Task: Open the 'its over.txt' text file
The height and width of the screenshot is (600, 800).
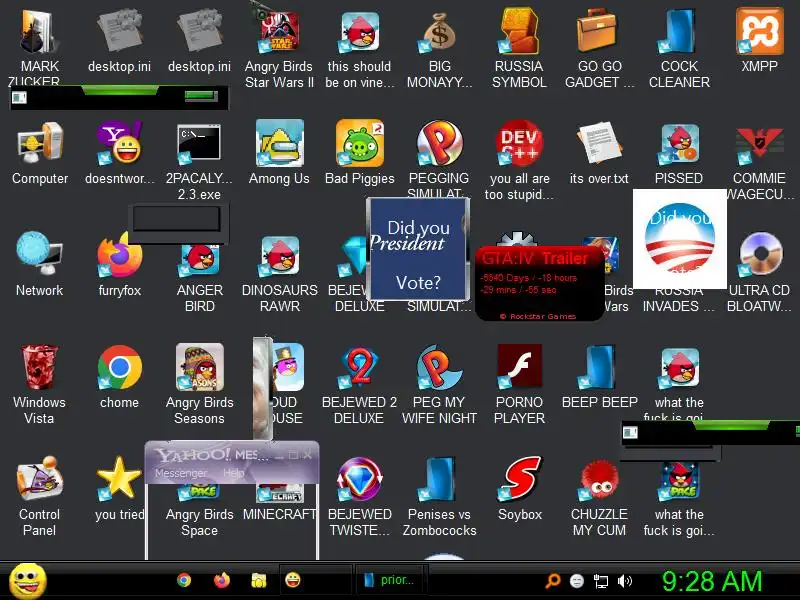Action: click(599, 144)
